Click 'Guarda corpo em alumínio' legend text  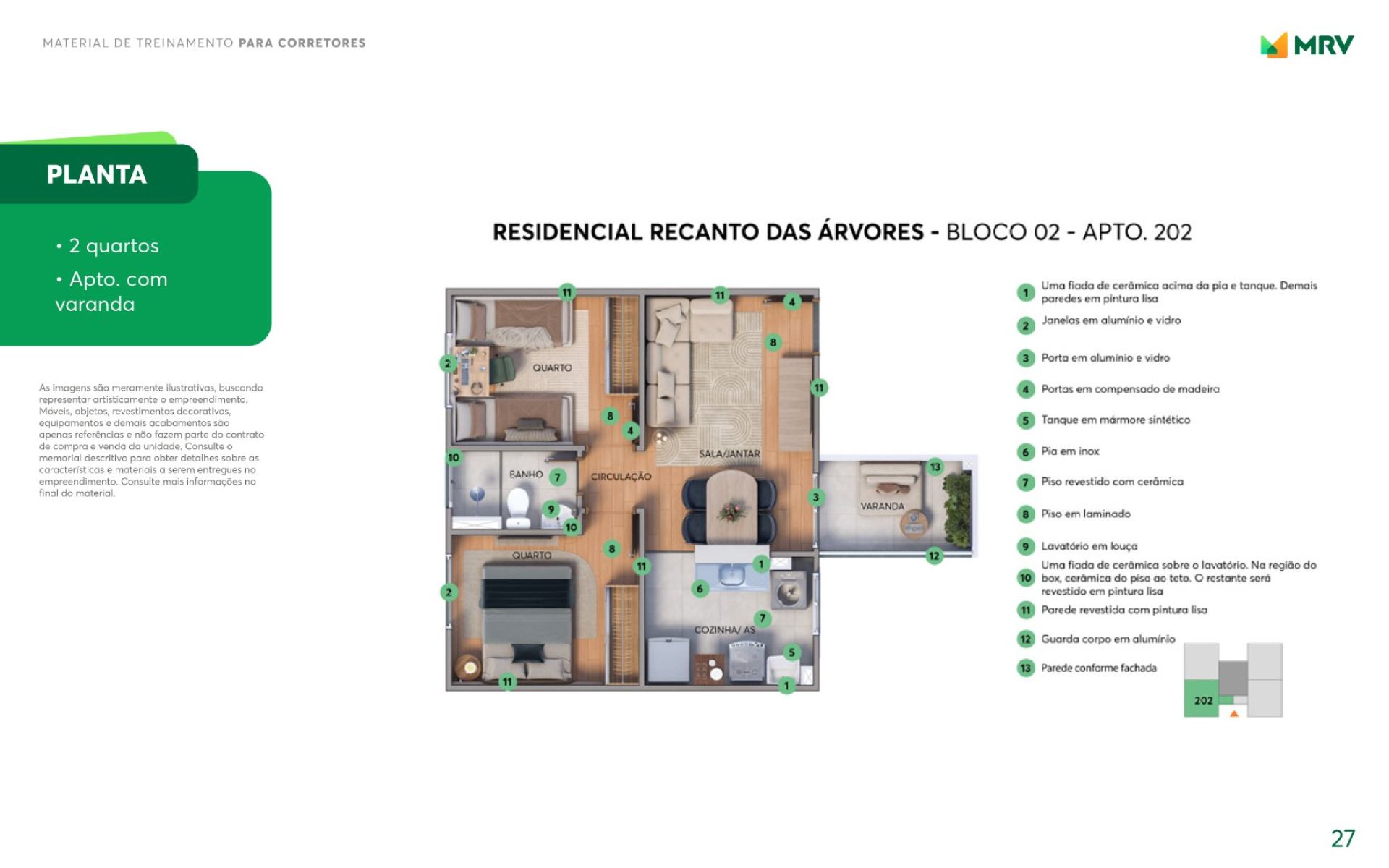[1108, 639]
